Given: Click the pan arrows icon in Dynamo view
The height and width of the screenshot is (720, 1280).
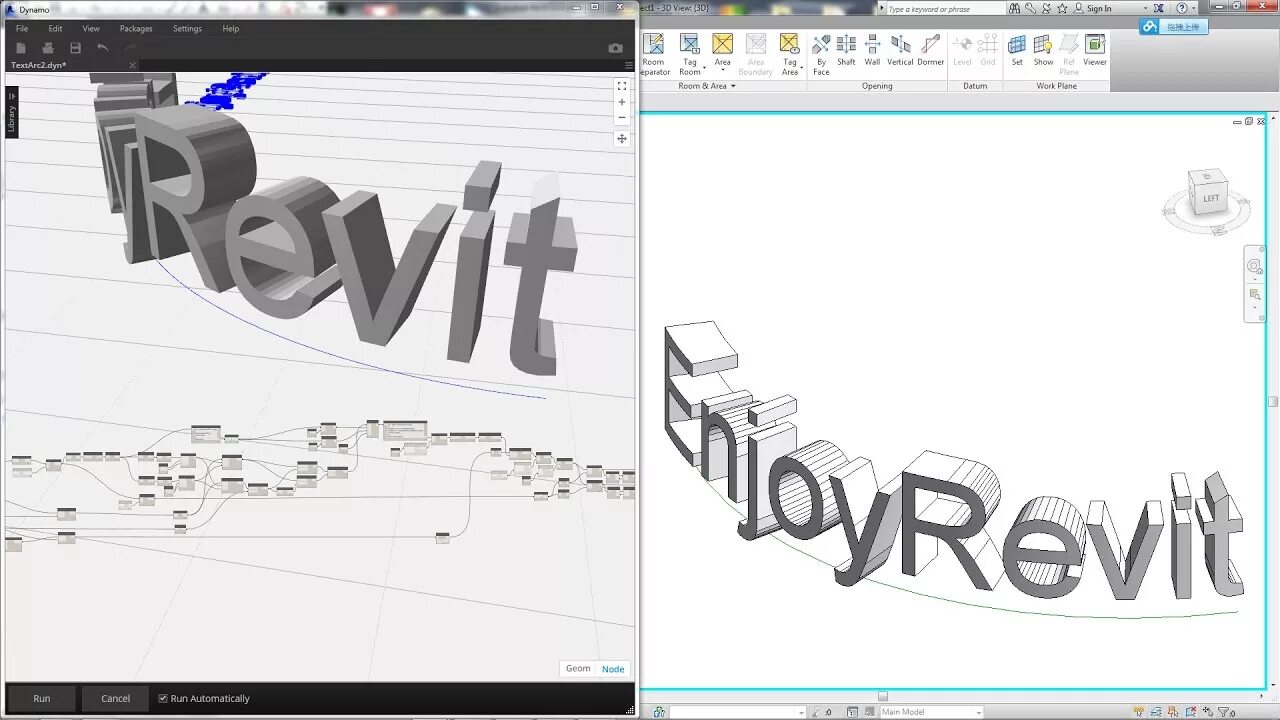Looking at the screenshot, I should [x=621, y=139].
